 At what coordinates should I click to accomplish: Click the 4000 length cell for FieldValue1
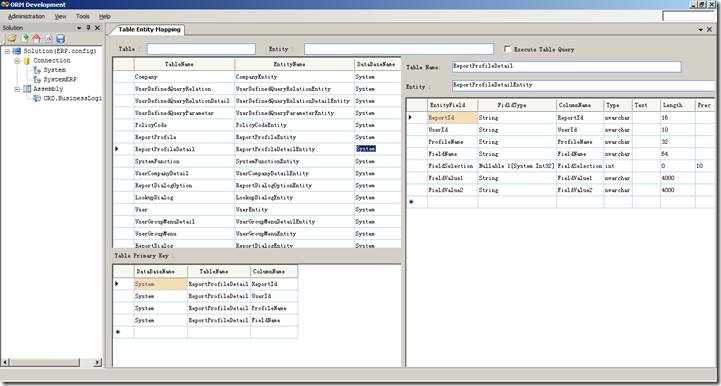[x=678, y=178]
